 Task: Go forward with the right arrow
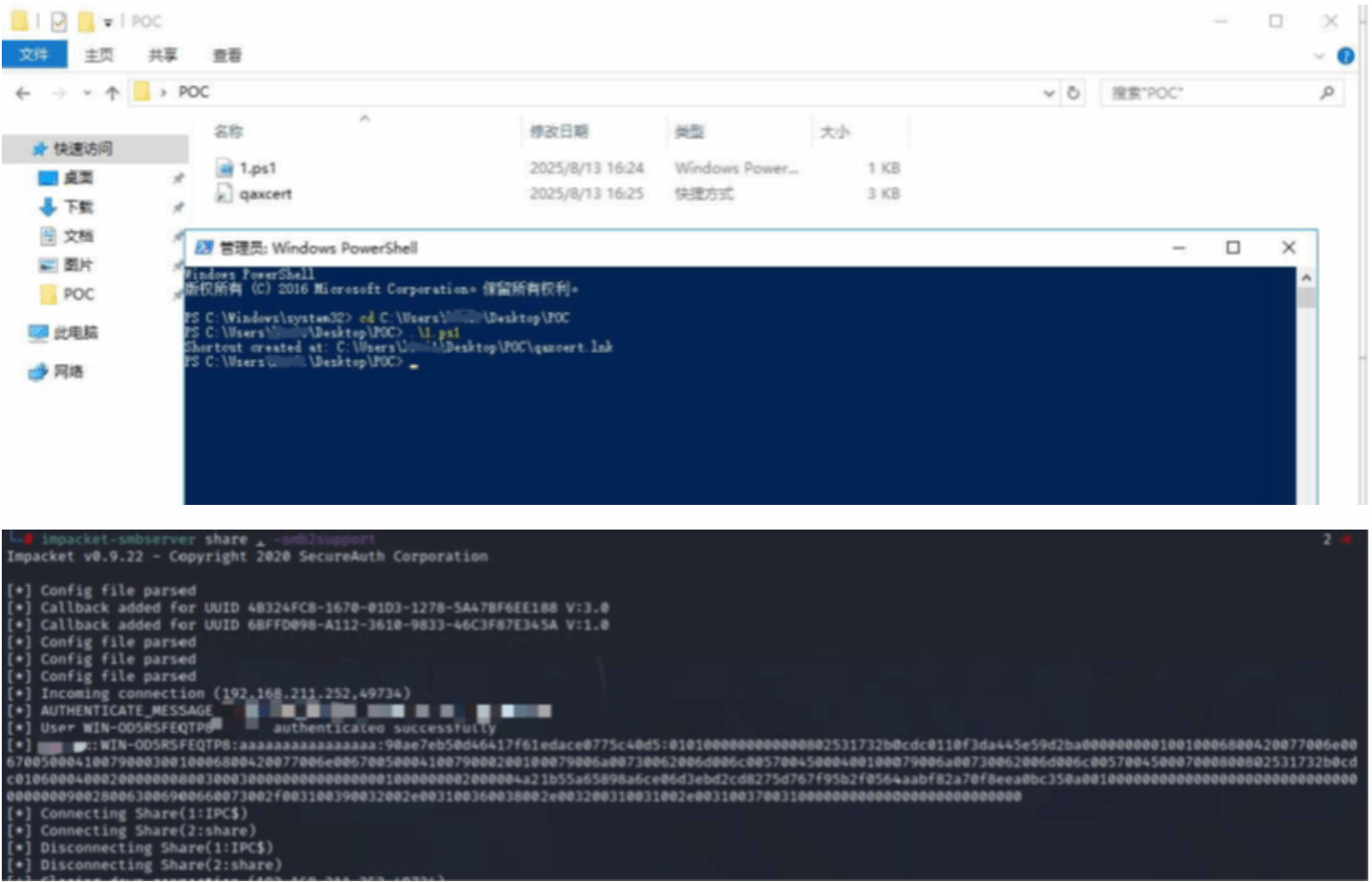pyautogui.click(x=59, y=93)
